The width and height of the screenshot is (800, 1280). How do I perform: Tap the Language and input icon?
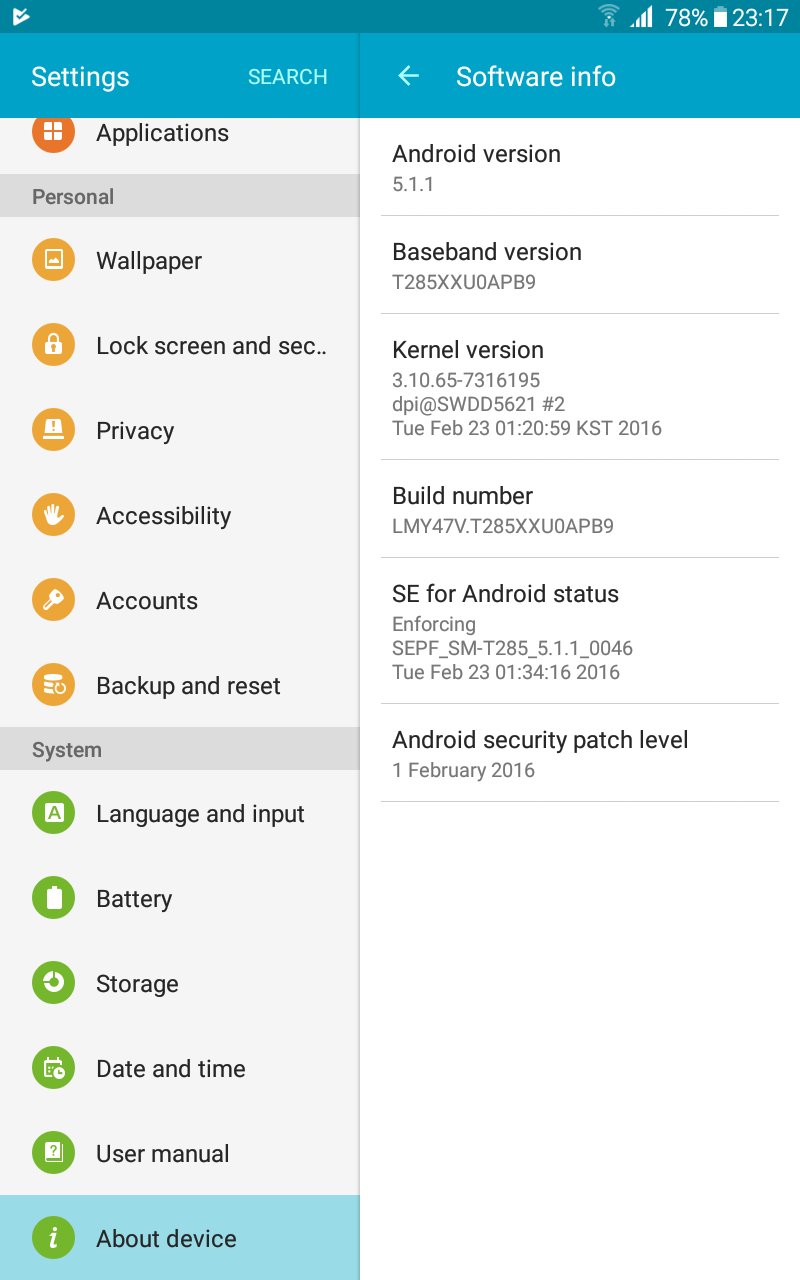click(x=53, y=813)
